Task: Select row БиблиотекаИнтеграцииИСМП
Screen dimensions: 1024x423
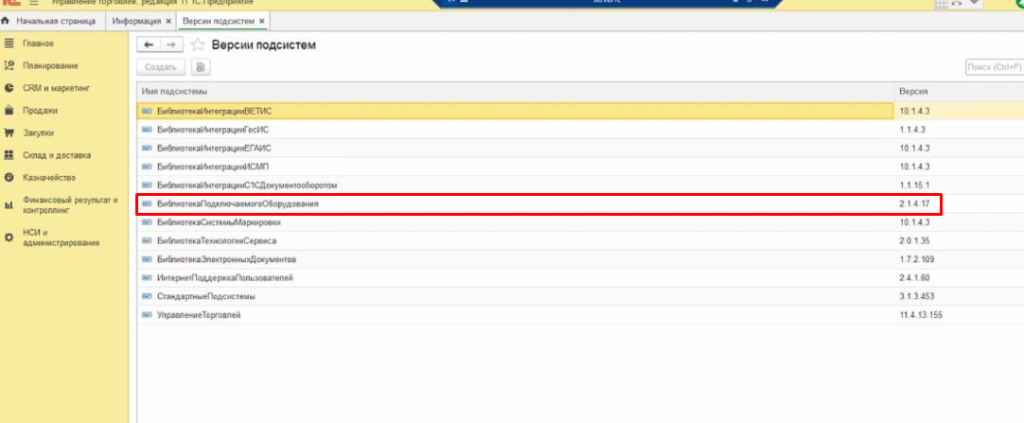Action: click(580, 166)
